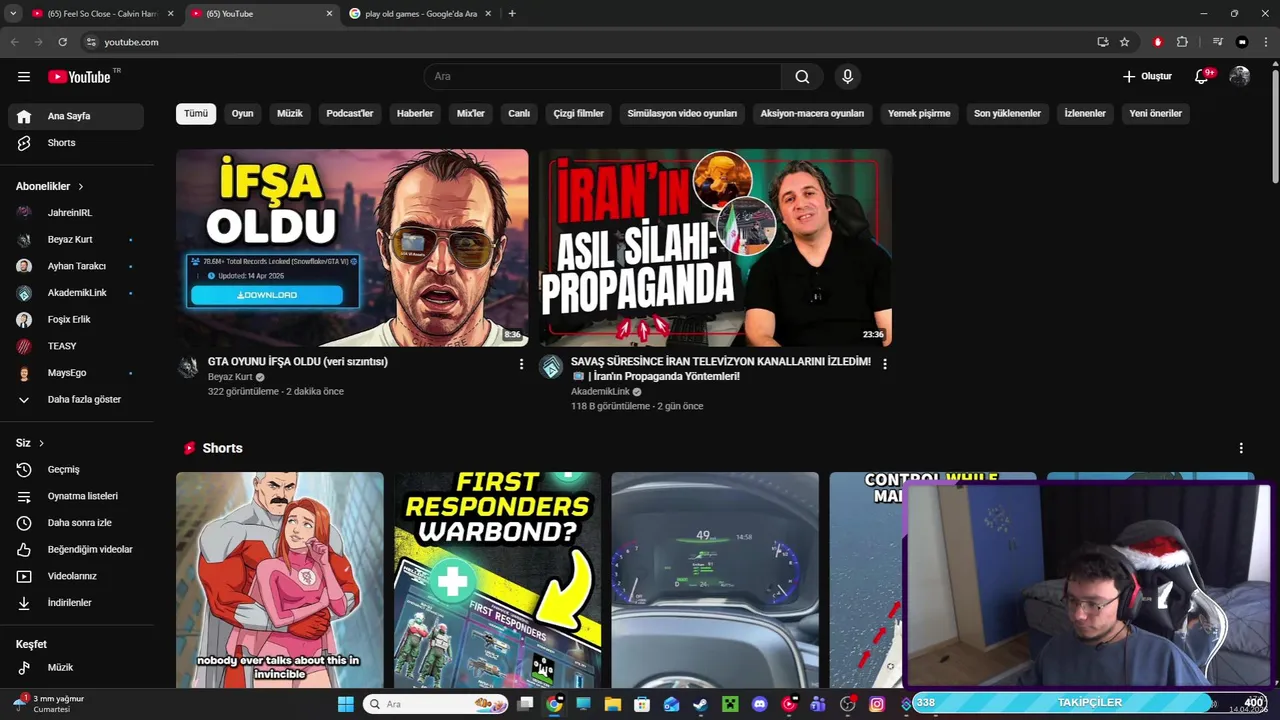The image size is (1280, 720).
Task: Open Steam from the taskbar
Action: [x=700, y=704]
